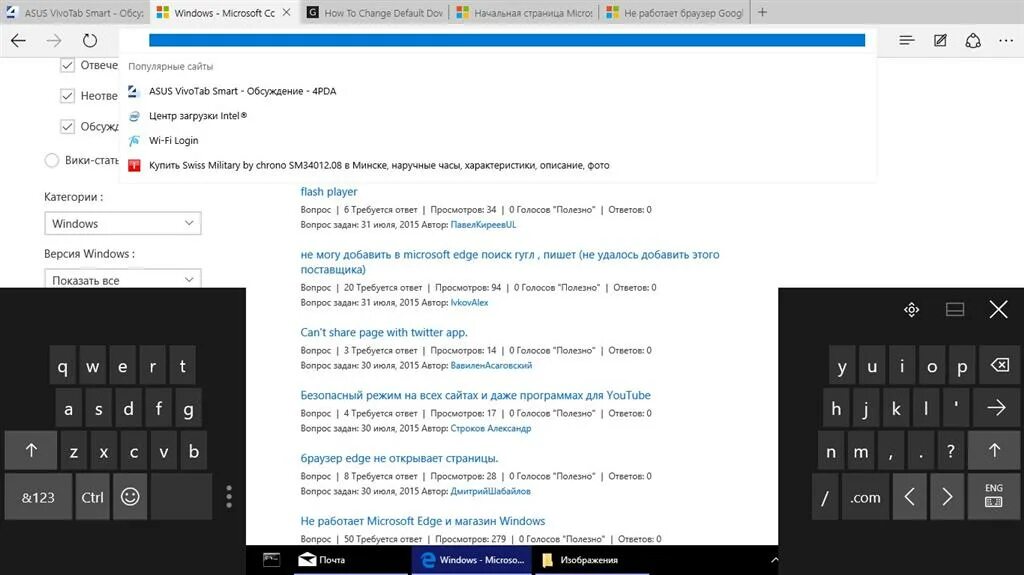Tap the left Shift key on the keyboard
Image resolution: width=1024 pixels, height=575 pixels.
[x=31, y=451]
